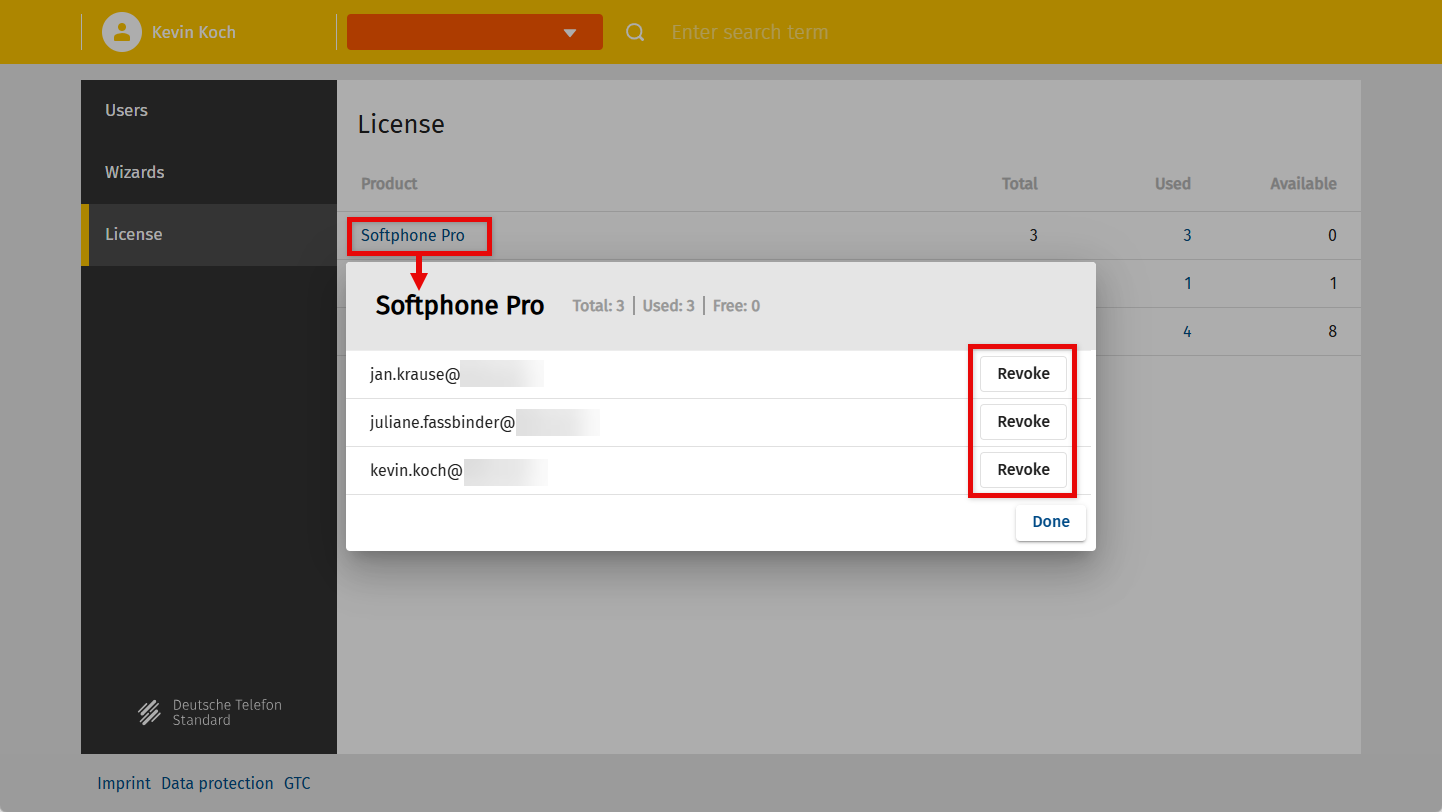Go to Wizards in the sidebar

(x=135, y=172)
